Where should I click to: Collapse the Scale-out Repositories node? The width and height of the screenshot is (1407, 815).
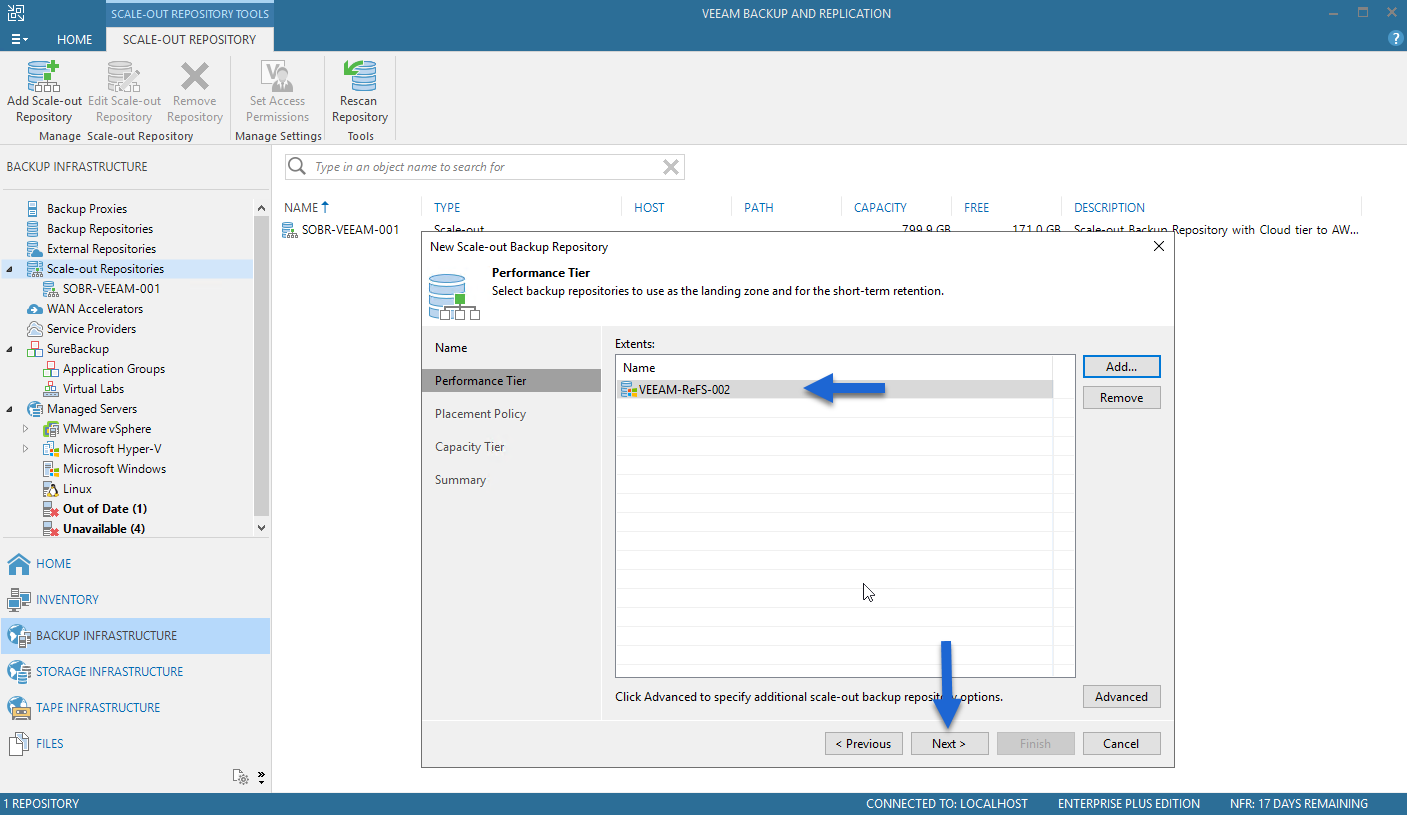10,269
